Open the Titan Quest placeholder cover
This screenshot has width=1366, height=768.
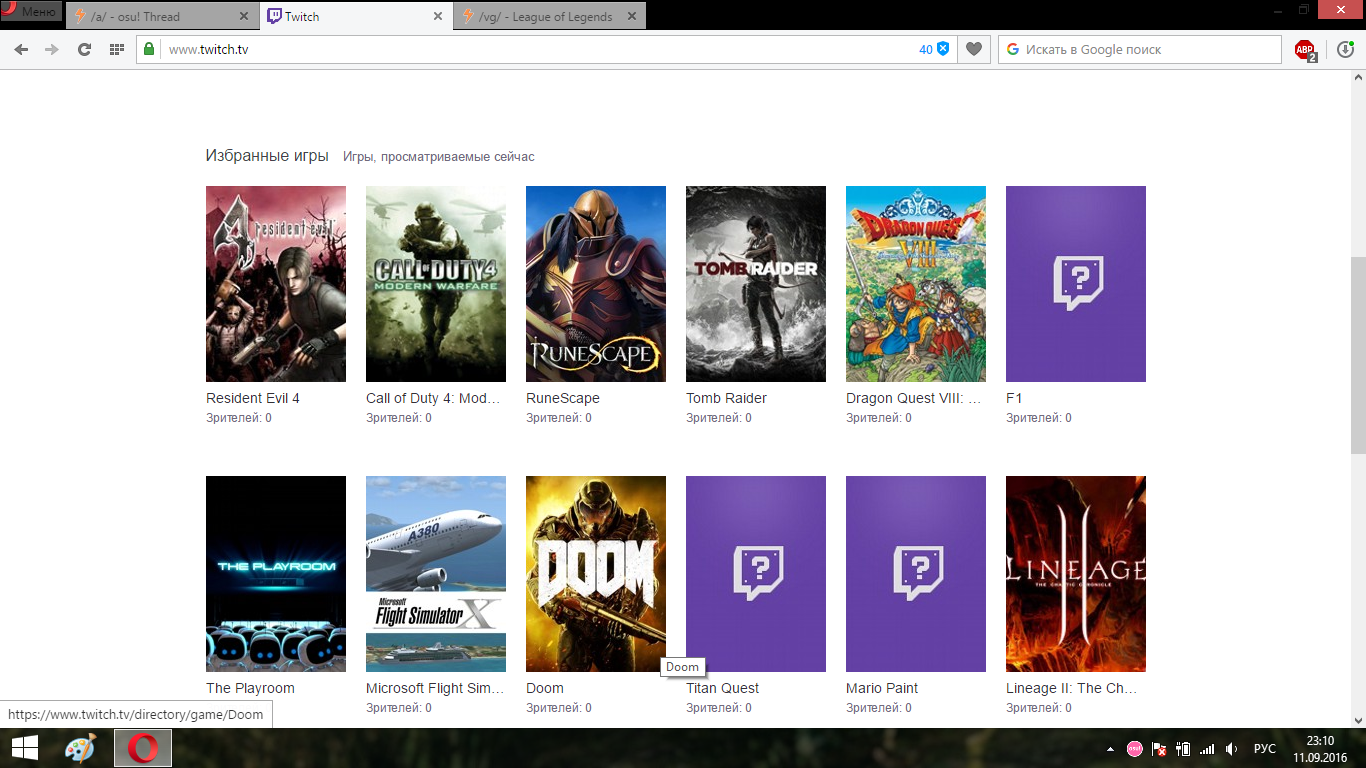pyautogui.click(x=756, y=574)
